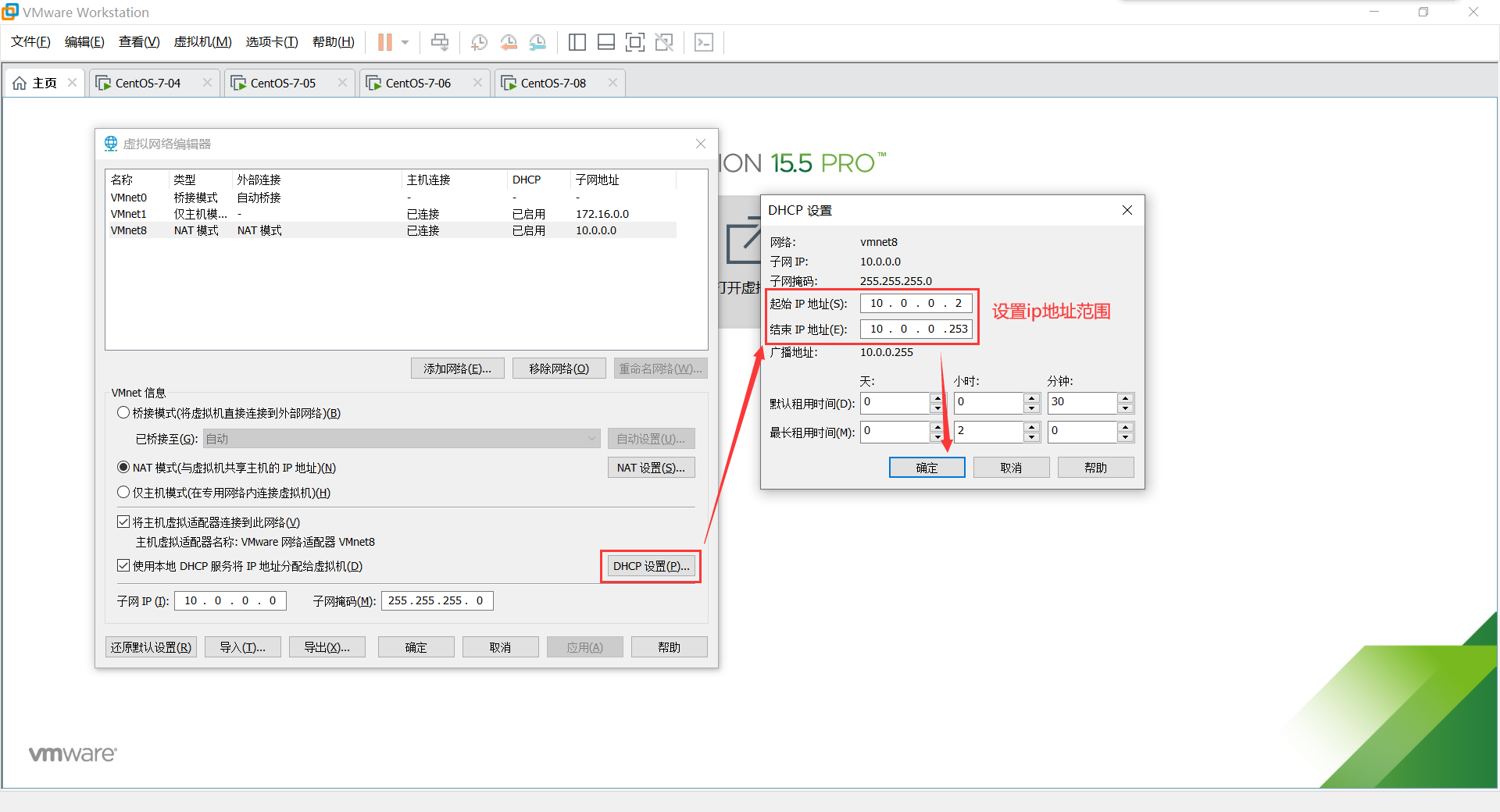The height and width of the screenshot is (812, 1500).
Task: Click the 添加网络(E)... button
Action: pos(458,369)
